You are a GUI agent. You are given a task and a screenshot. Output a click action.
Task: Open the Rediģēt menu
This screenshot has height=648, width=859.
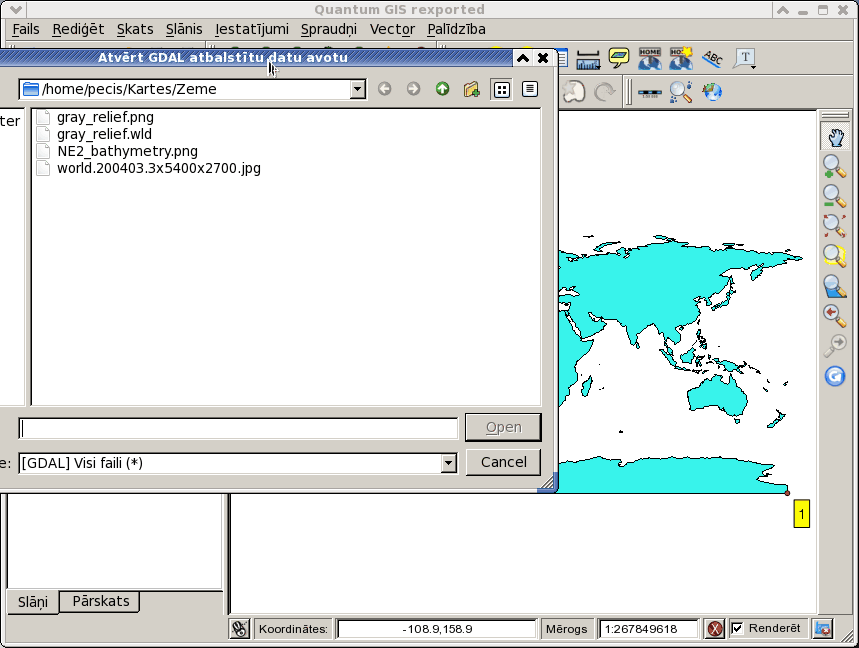pos(78,29)
